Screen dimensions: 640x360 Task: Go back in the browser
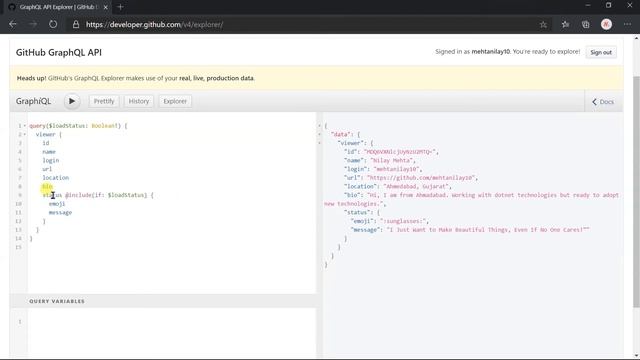pyautogui.click(x=13, y=24)
